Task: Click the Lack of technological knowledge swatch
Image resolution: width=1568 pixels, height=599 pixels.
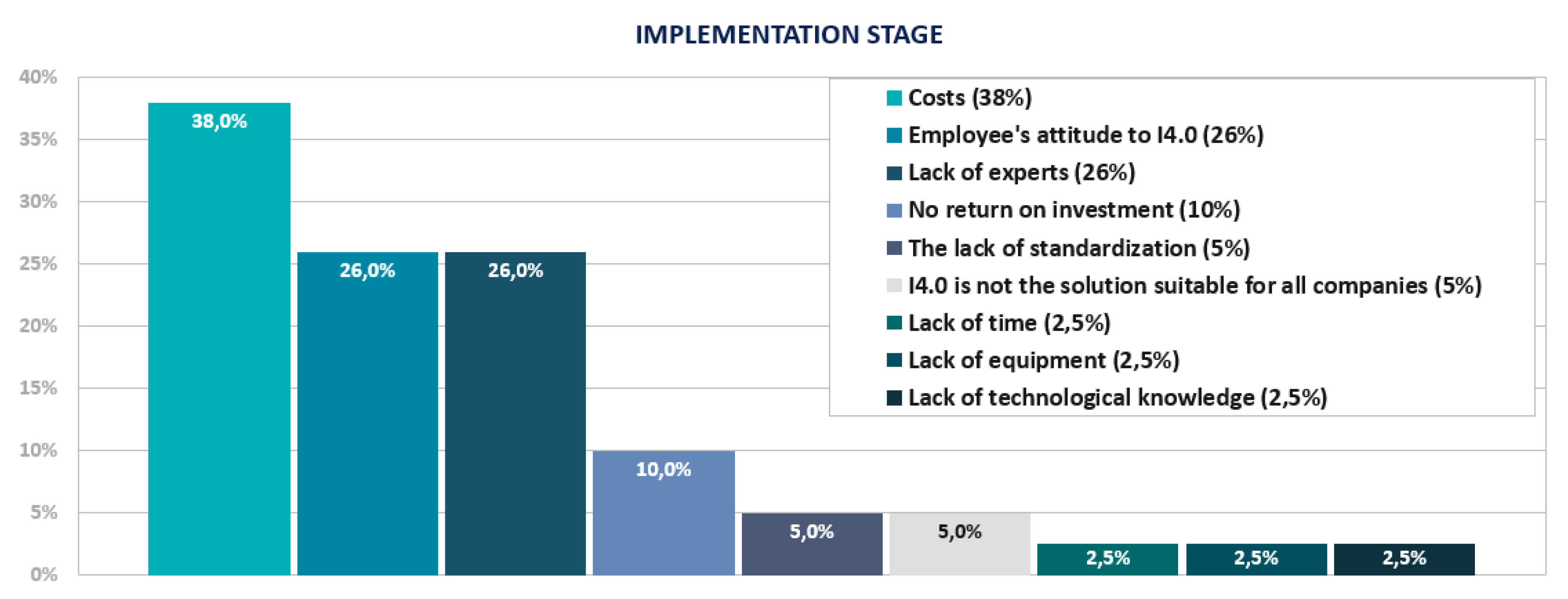Action: pyautogui.click(x=893, y=398)
